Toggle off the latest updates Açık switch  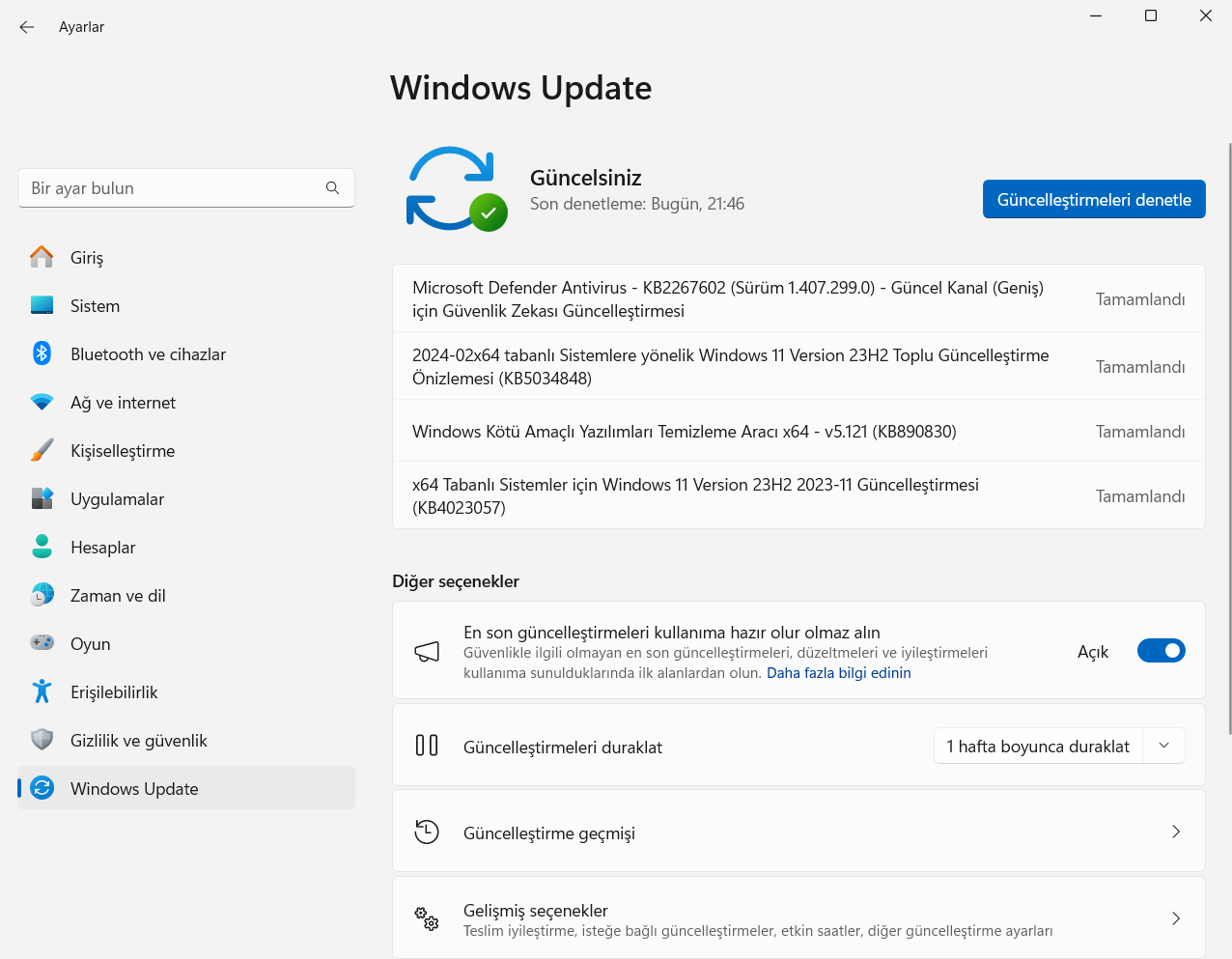[1161, 651]
